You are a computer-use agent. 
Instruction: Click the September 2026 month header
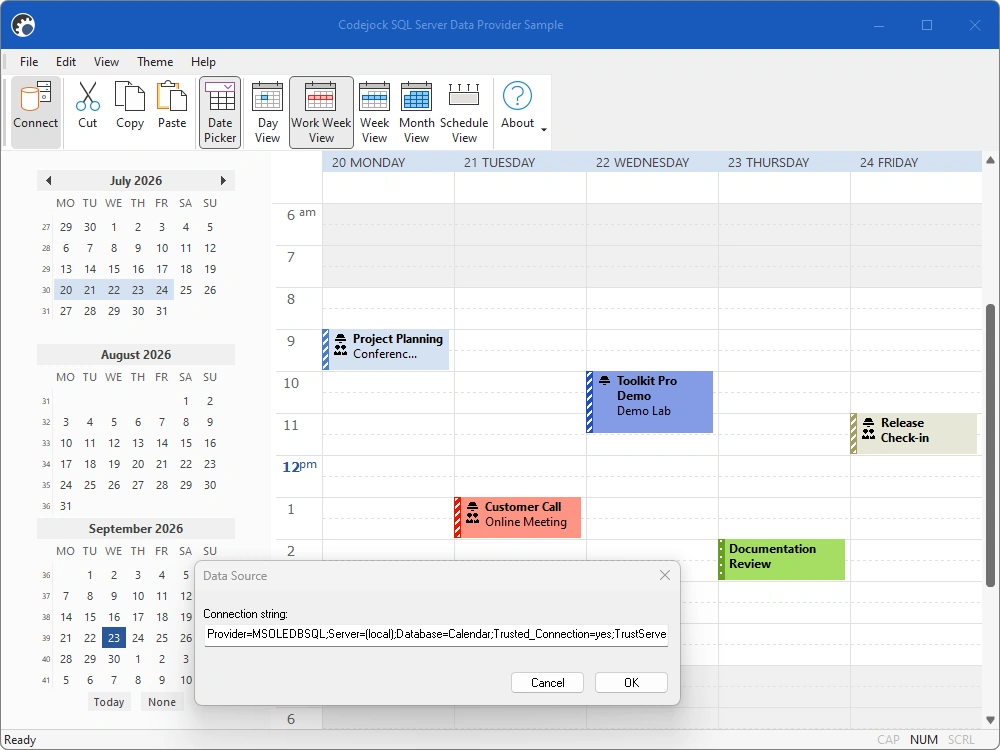136,529
